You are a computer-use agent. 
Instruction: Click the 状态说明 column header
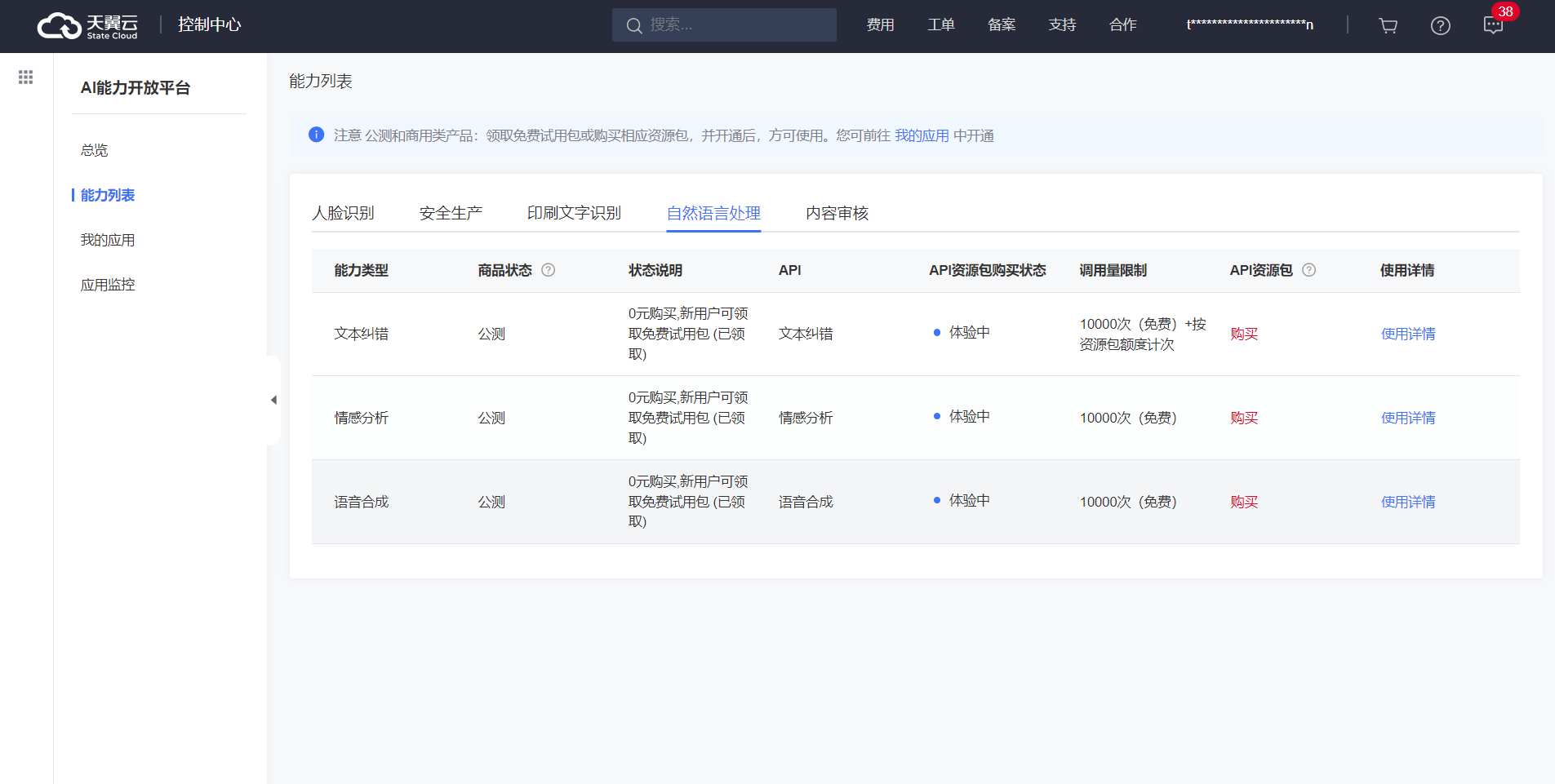pos(655,270)
